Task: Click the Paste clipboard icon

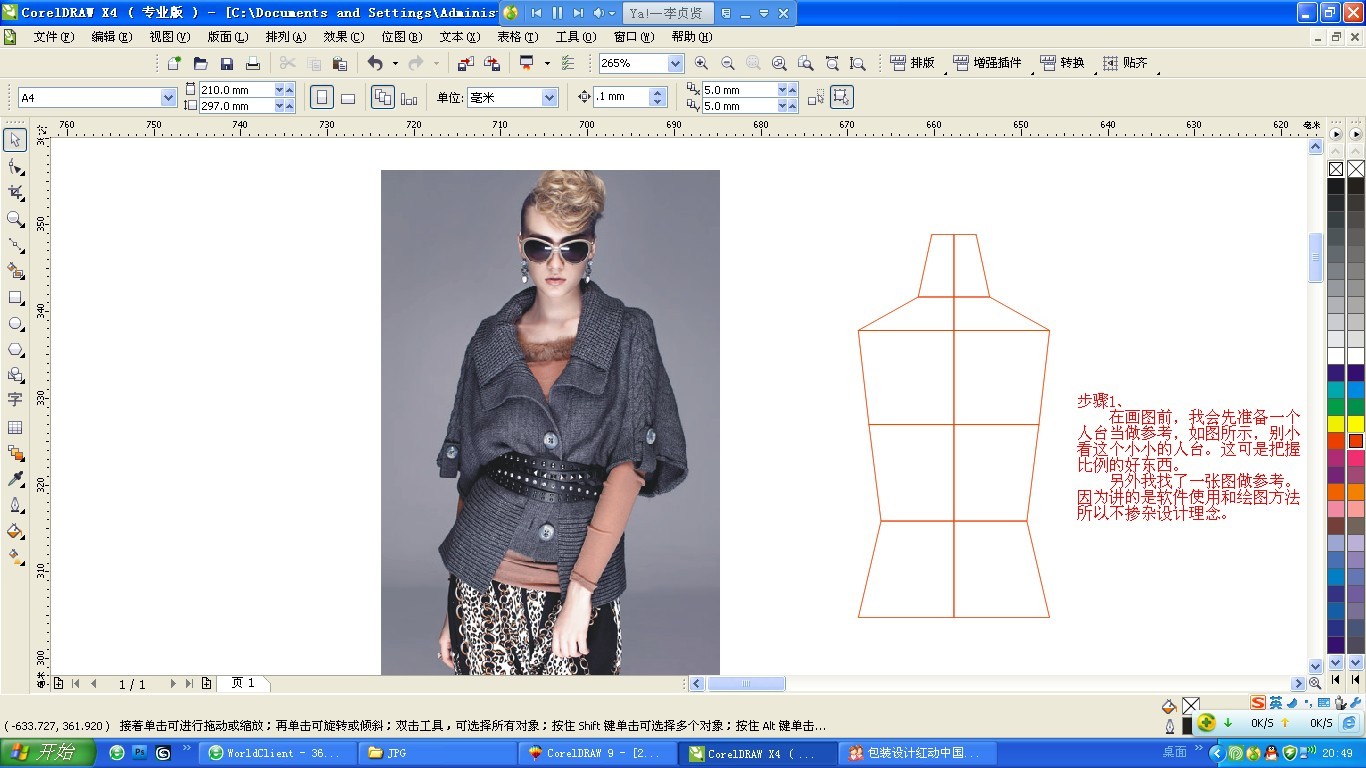Action: pyautogui.click(x=339, y=63)
